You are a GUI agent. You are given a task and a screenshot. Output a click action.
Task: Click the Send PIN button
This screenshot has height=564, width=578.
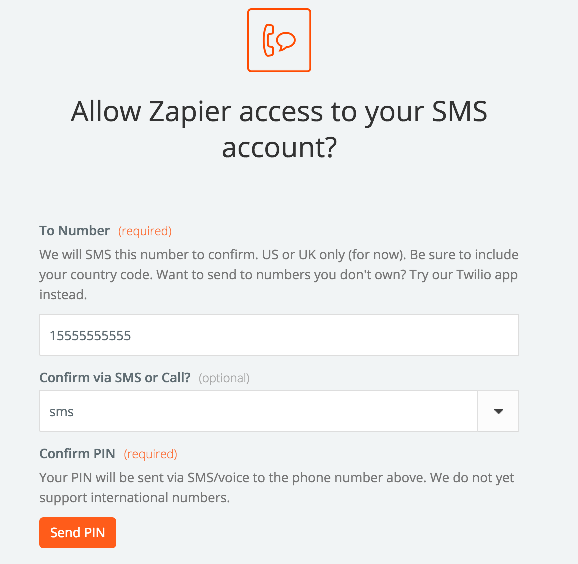point(77,532)
